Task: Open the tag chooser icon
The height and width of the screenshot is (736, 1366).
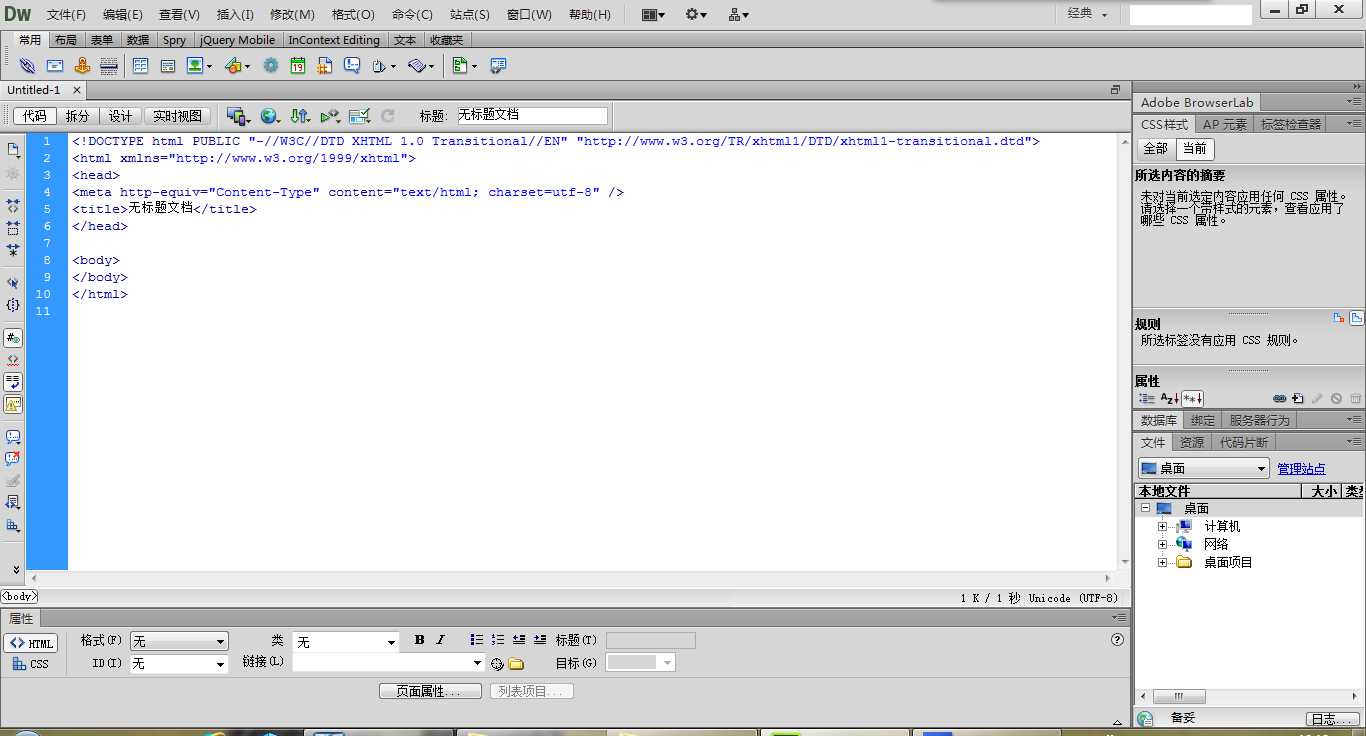Action: coord(497,66)
